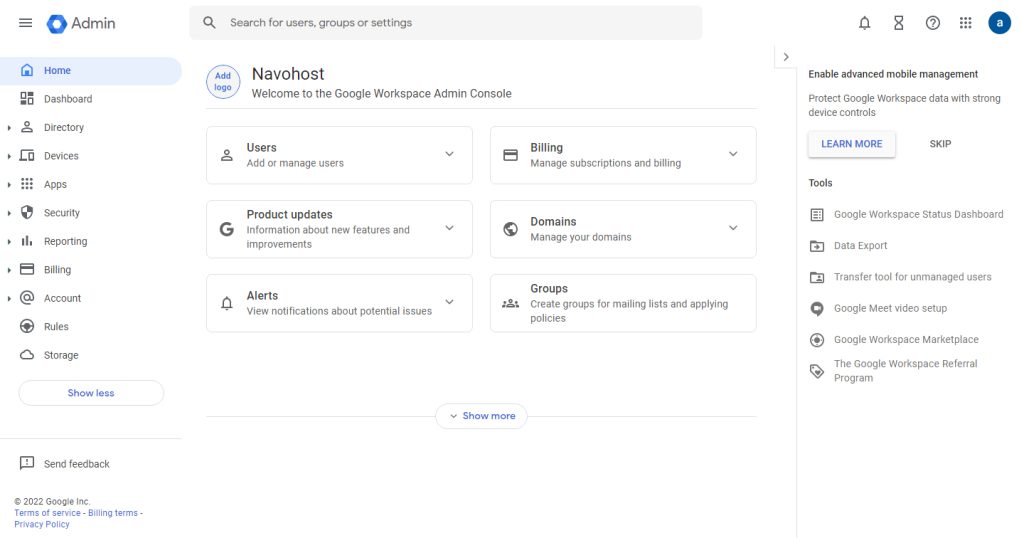
Task: Click the search magnifier icon
Action: tap(209, 23)
